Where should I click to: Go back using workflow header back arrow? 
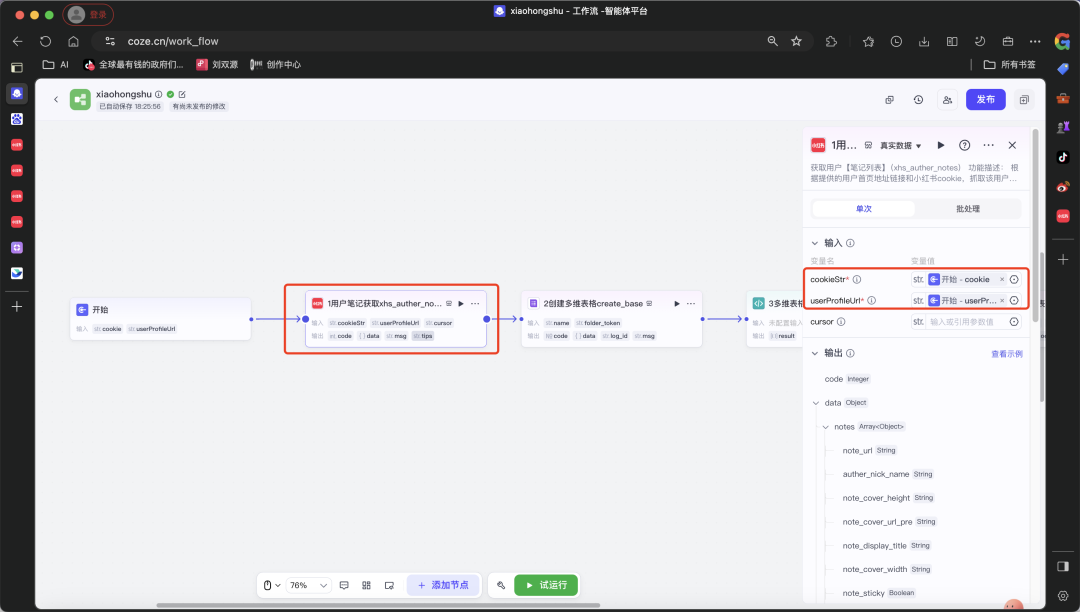point(56,100)
